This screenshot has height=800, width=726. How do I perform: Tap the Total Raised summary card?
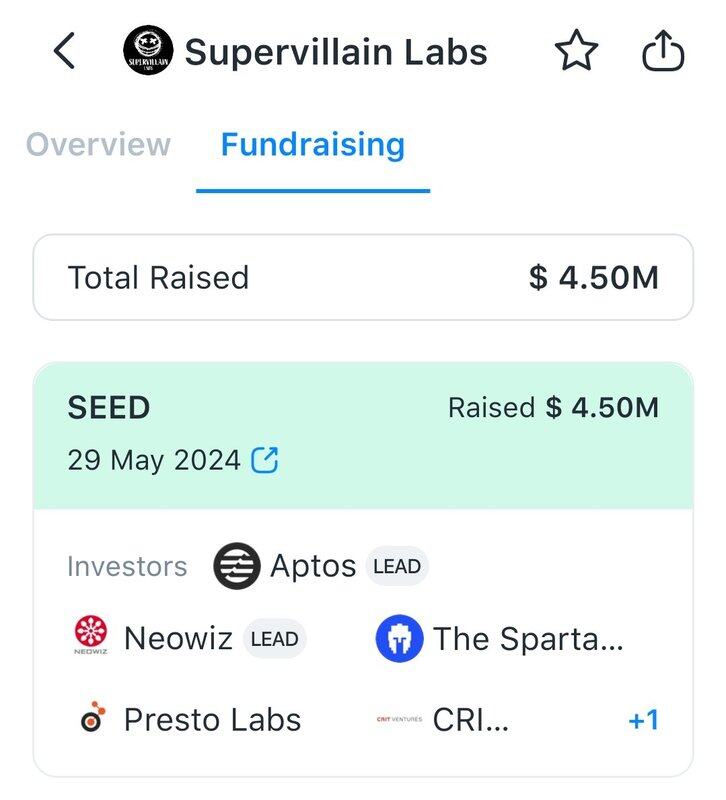click(363, 277)
